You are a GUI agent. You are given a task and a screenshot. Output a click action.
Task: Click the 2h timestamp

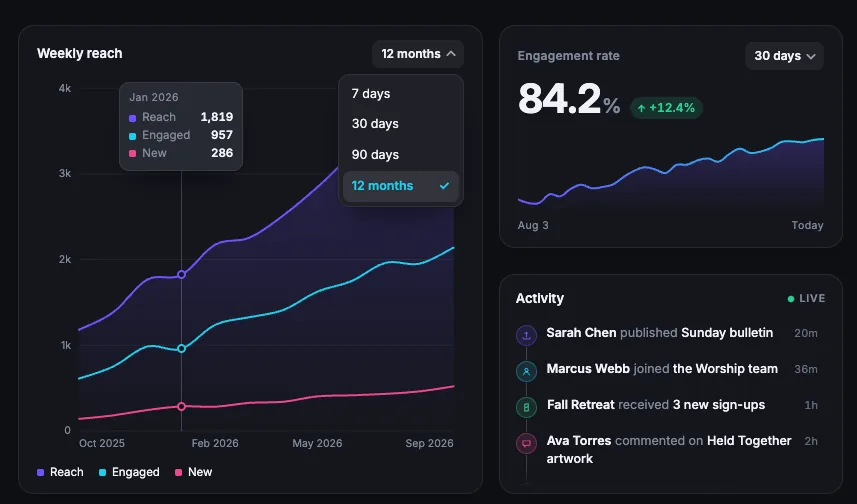coord(811,441)
